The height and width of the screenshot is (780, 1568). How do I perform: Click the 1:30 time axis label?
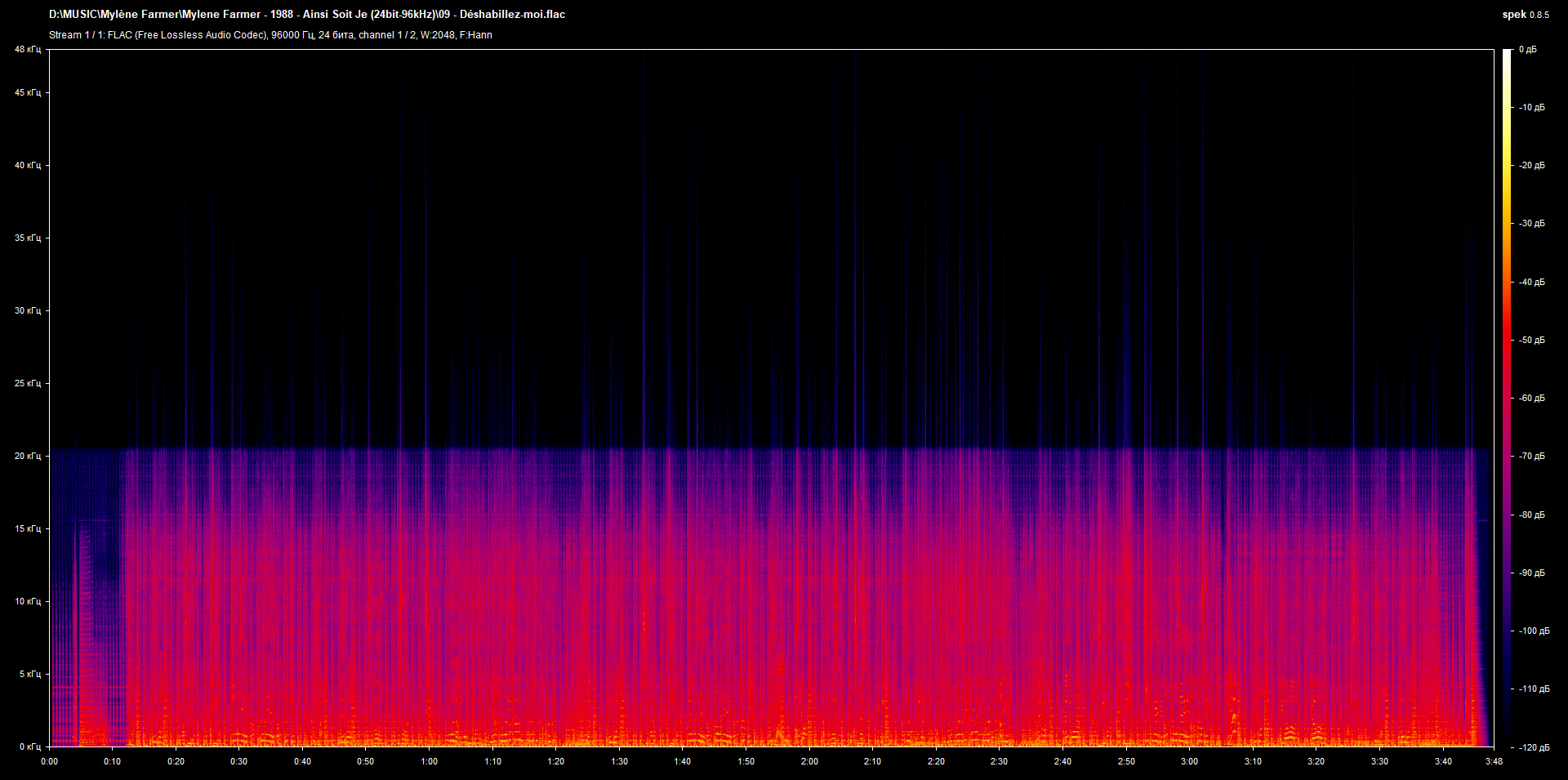(x=620, y=762)
